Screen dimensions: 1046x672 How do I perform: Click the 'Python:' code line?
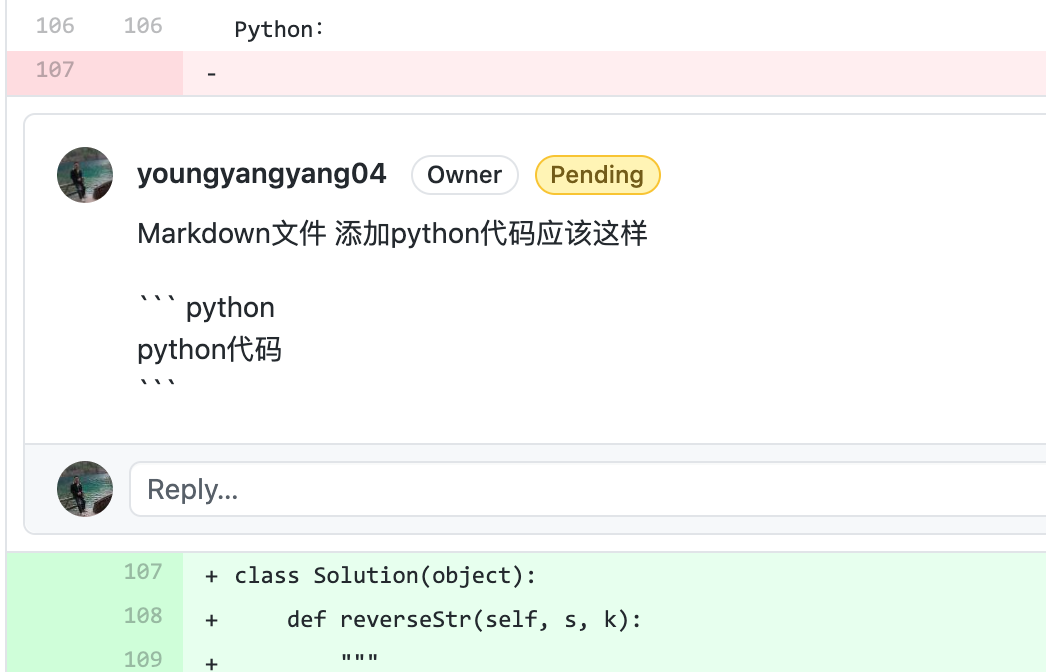coord(279,29)
